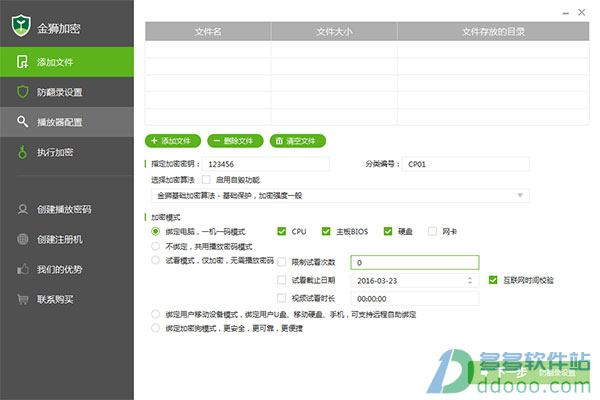The image size is (600, 400).
Task: Click the green 添加文件 button
Action: tap(173, 141)
